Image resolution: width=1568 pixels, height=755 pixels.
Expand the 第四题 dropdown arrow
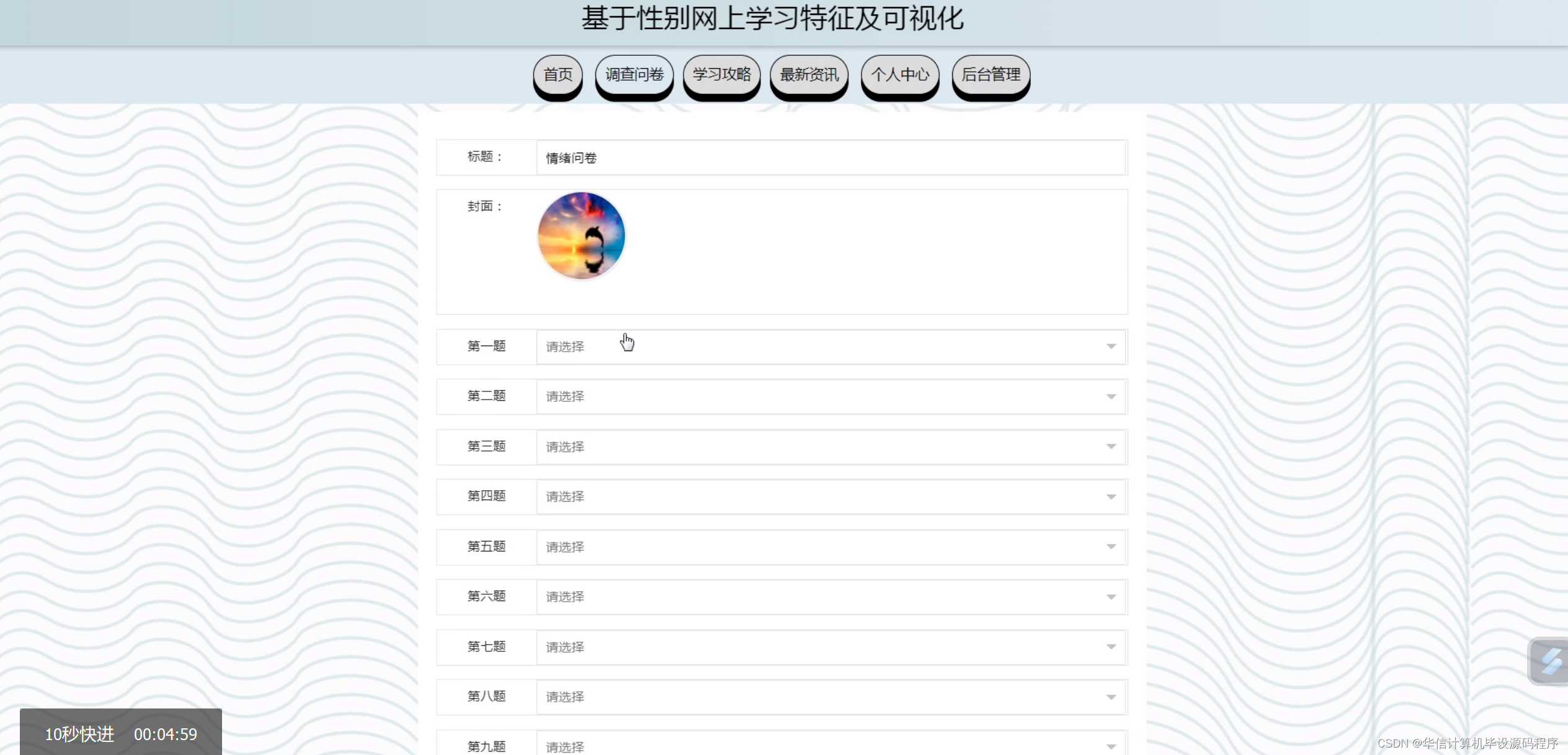[x=1111, y=496]
